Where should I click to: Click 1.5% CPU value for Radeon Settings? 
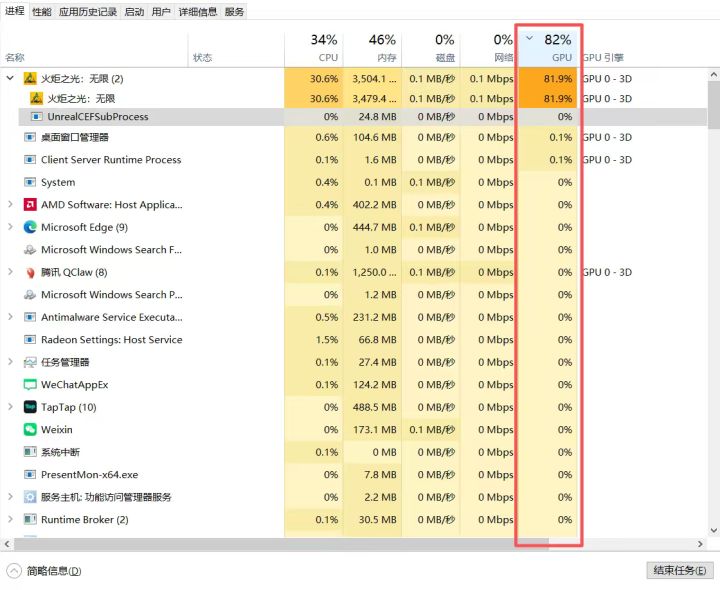point(326,339)
